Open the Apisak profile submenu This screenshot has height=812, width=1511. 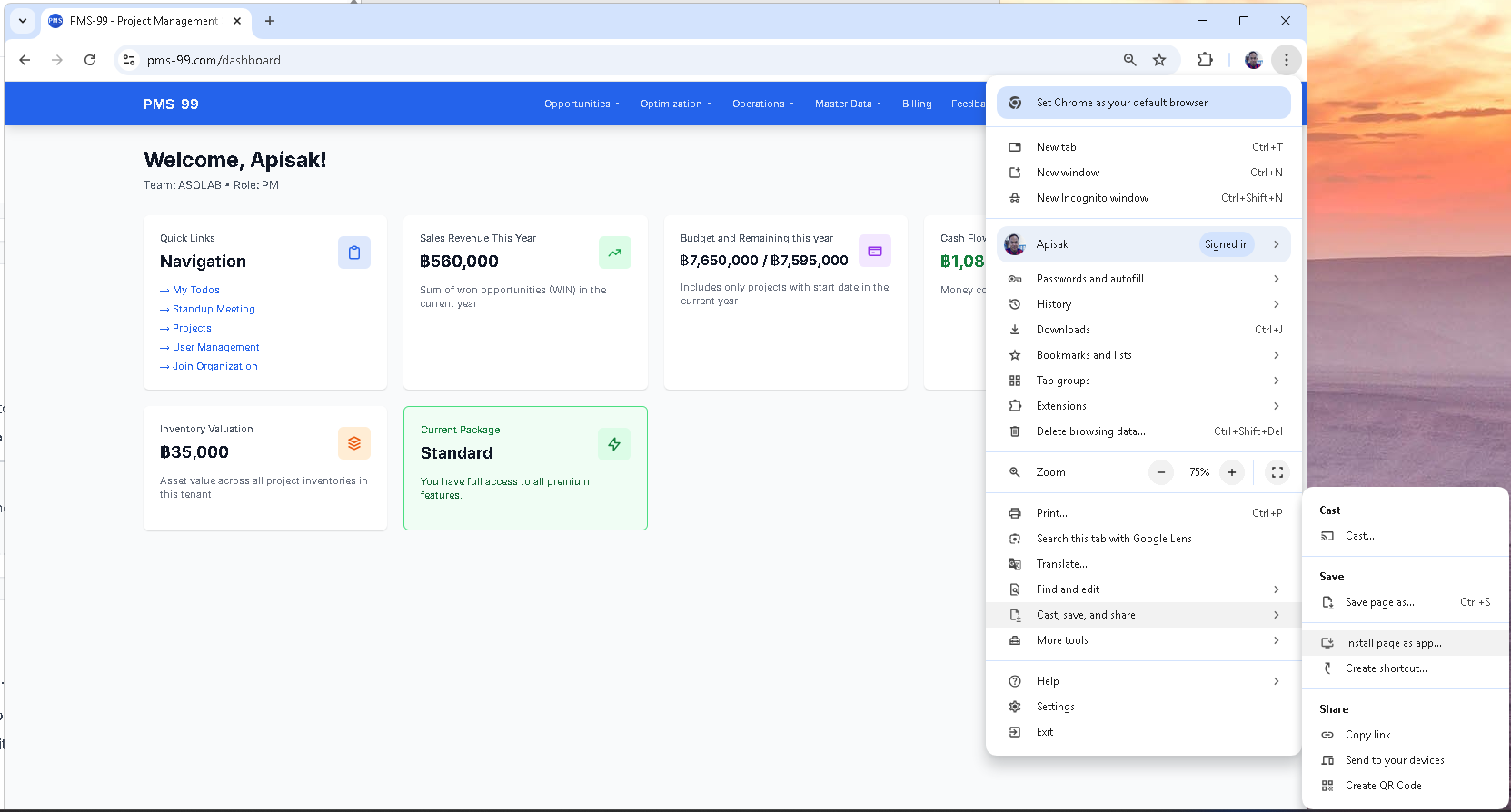pyautogui.click(x=1144, y=244)
